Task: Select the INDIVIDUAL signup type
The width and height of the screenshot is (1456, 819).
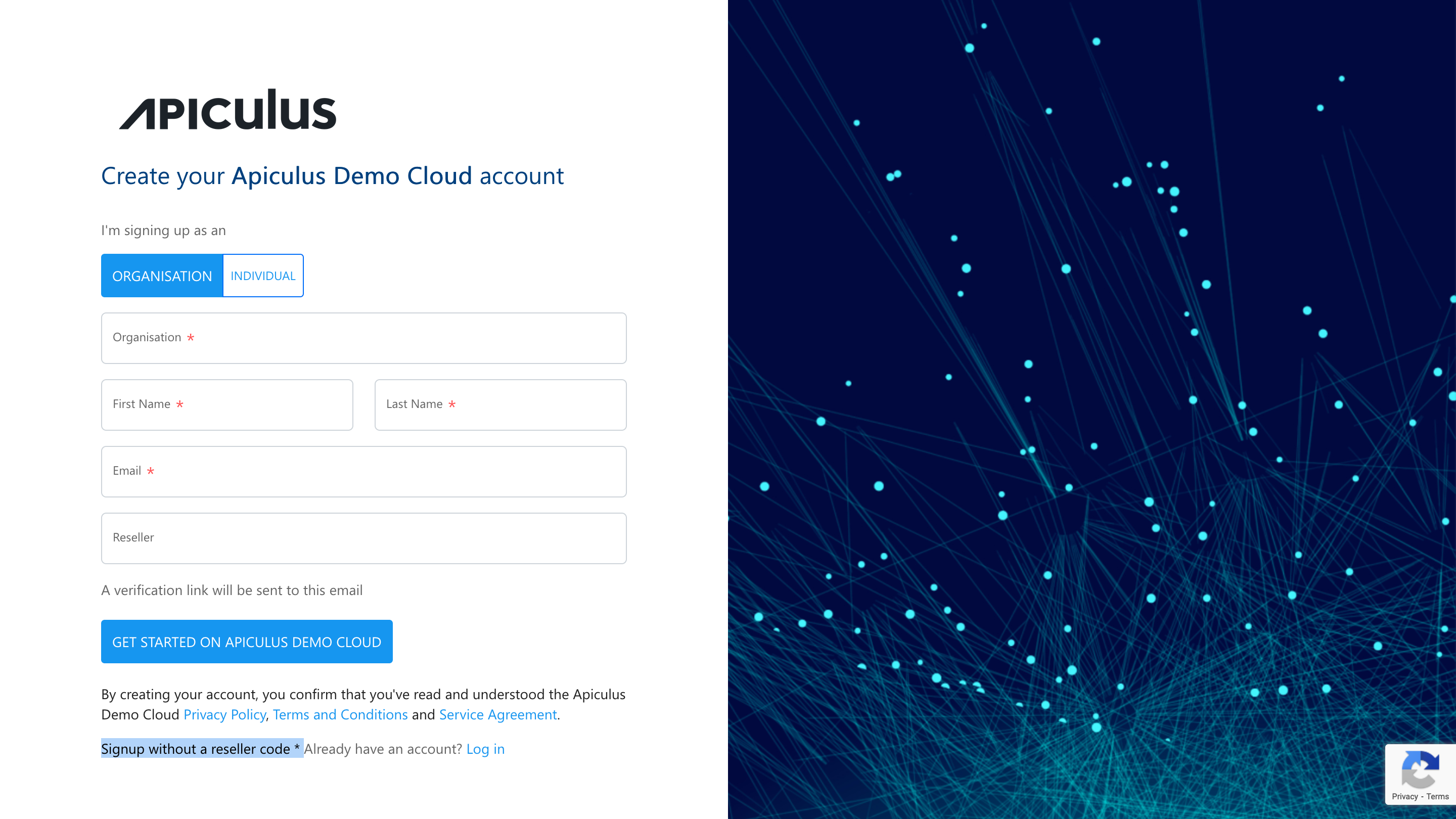Action: [x=263, y=276]
